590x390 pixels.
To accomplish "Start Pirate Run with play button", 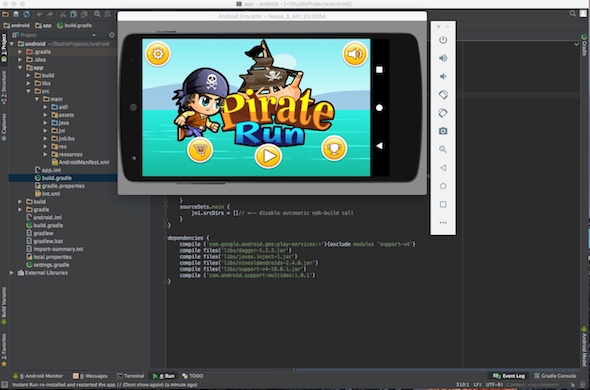I will 268,156.
